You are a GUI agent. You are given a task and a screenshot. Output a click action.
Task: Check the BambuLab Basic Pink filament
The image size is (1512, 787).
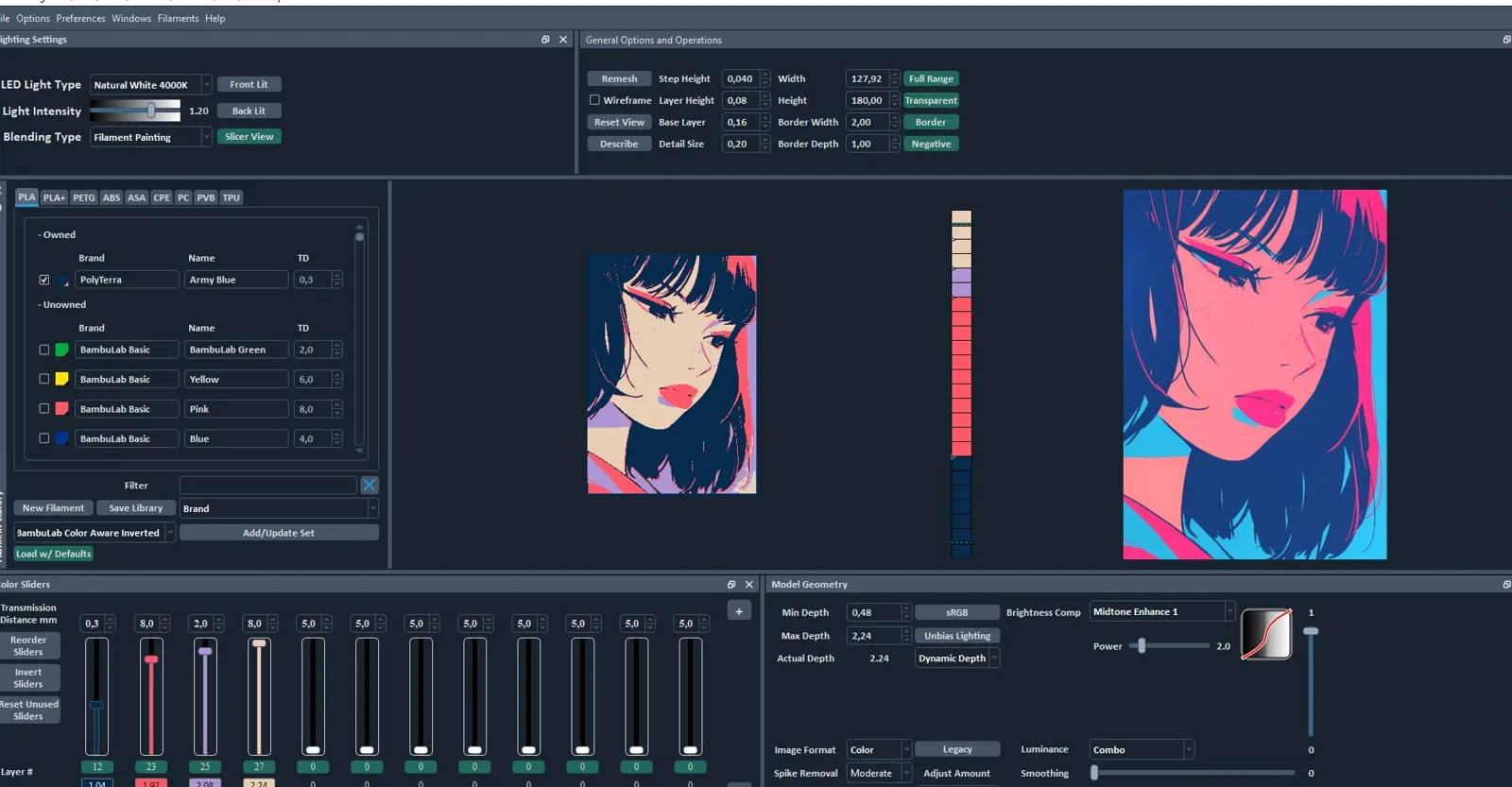click(x=44, y=409)
